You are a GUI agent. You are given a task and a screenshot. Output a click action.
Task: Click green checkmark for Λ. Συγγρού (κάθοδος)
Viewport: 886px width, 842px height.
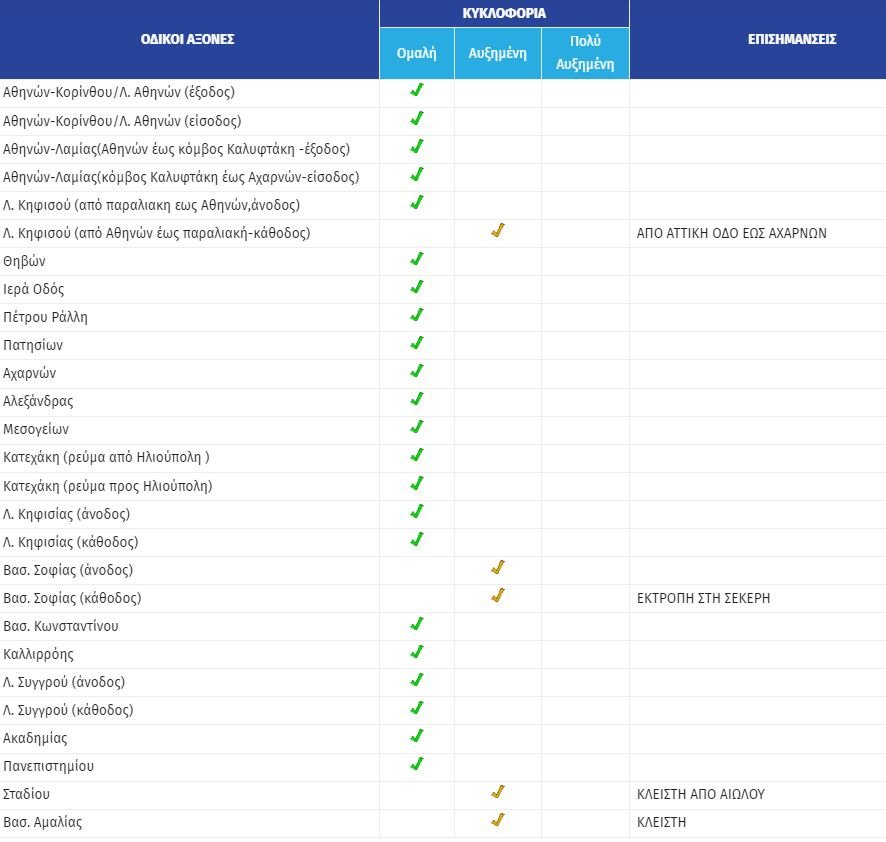[417, 708]
